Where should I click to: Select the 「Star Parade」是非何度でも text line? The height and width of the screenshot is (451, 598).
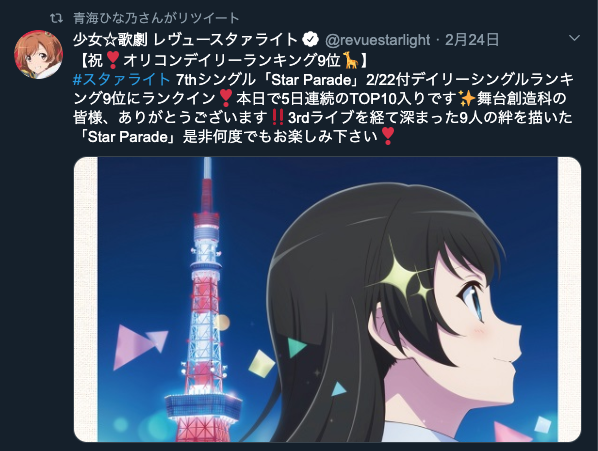click(x=233, y=136)
